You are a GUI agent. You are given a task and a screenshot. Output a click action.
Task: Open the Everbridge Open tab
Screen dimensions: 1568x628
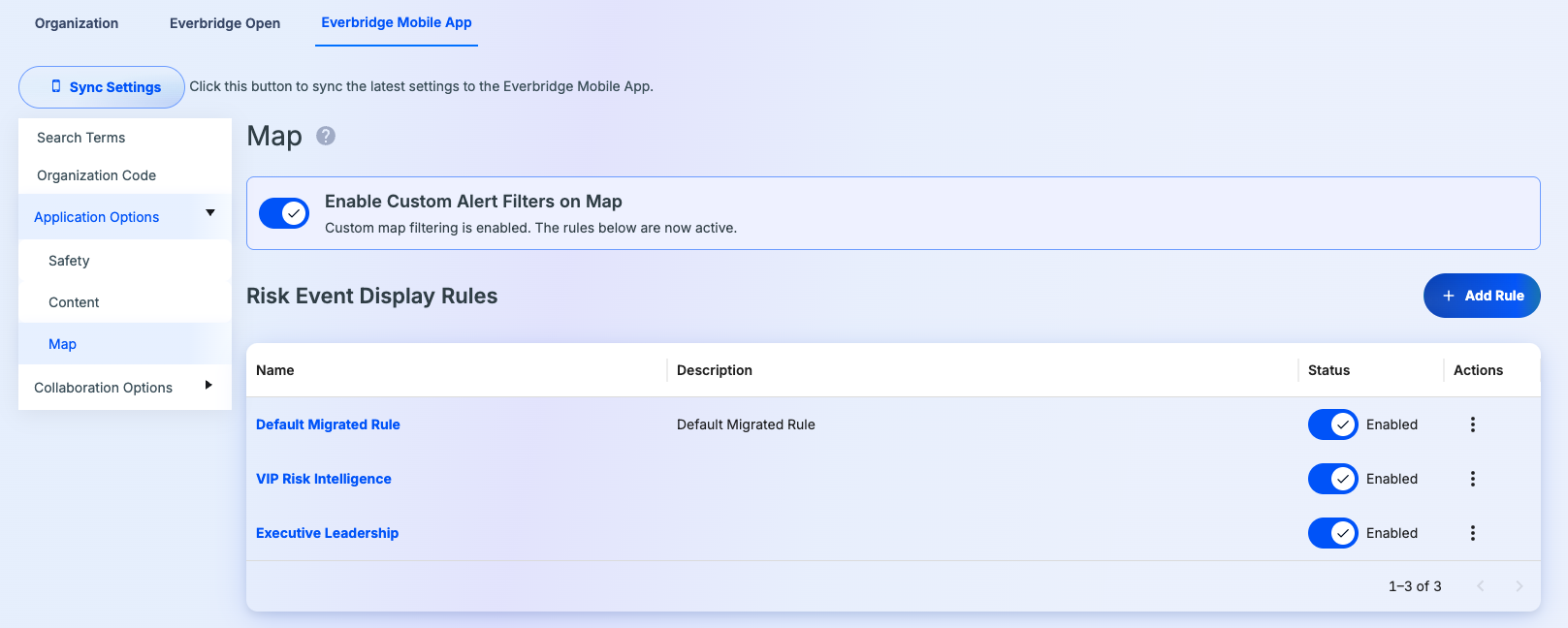pos(225,23)
